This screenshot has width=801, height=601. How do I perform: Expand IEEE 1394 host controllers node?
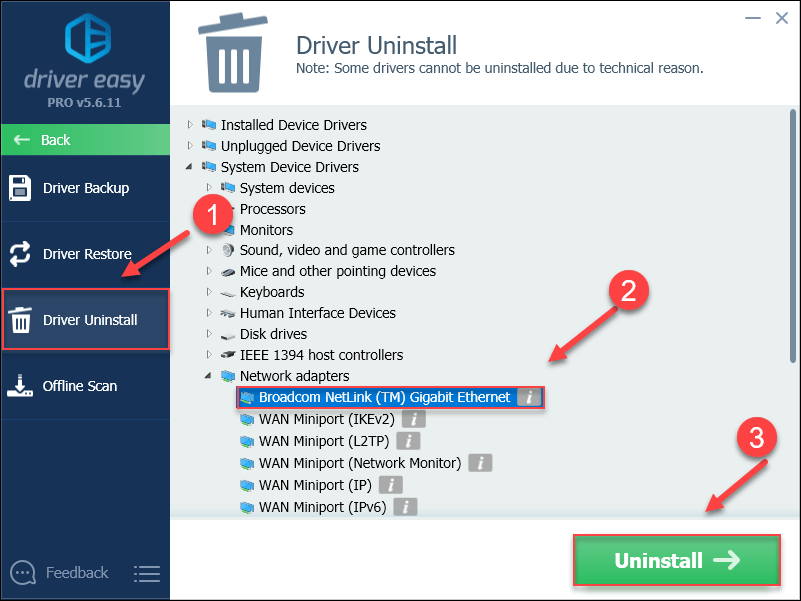click(209, 355)
